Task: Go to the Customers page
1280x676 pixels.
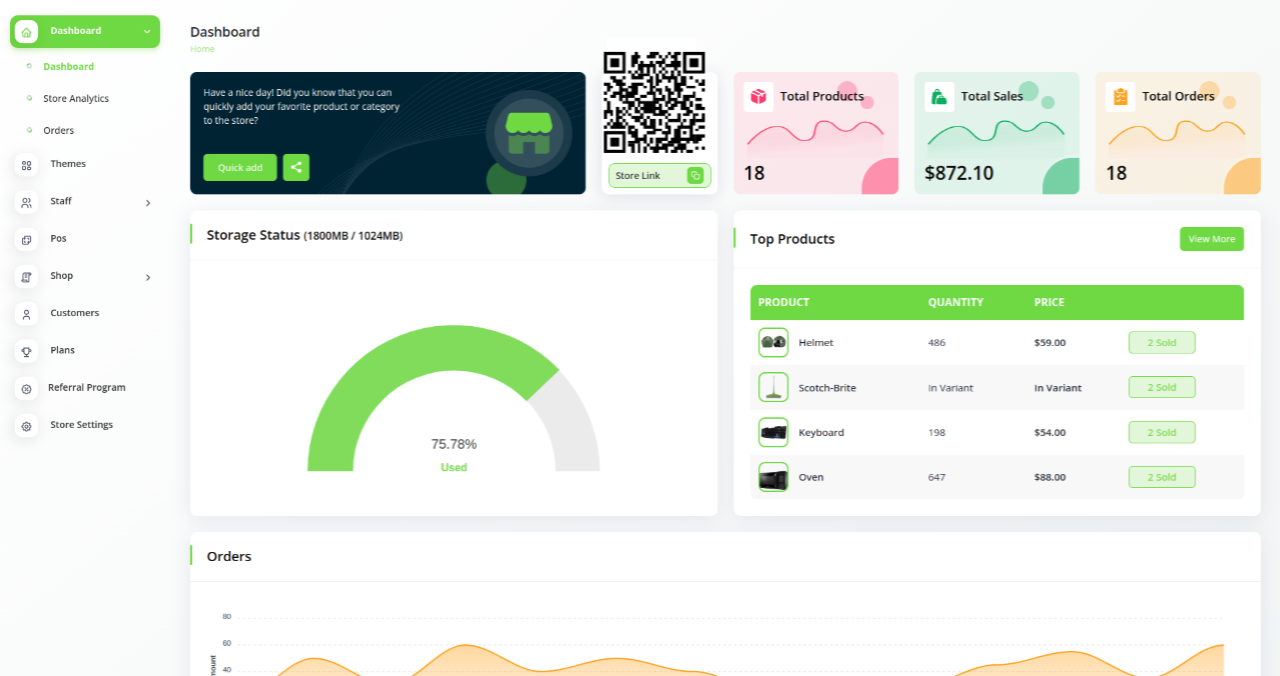Action: (75, 313)
